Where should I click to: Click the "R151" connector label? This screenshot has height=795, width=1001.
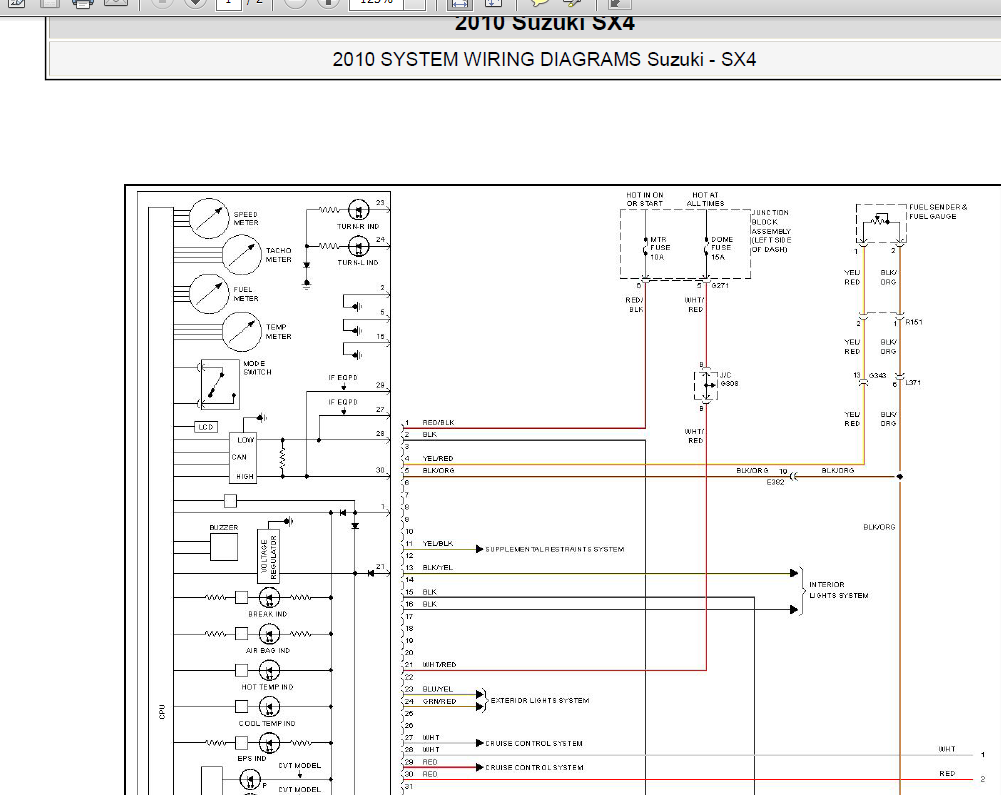(914, 322)
